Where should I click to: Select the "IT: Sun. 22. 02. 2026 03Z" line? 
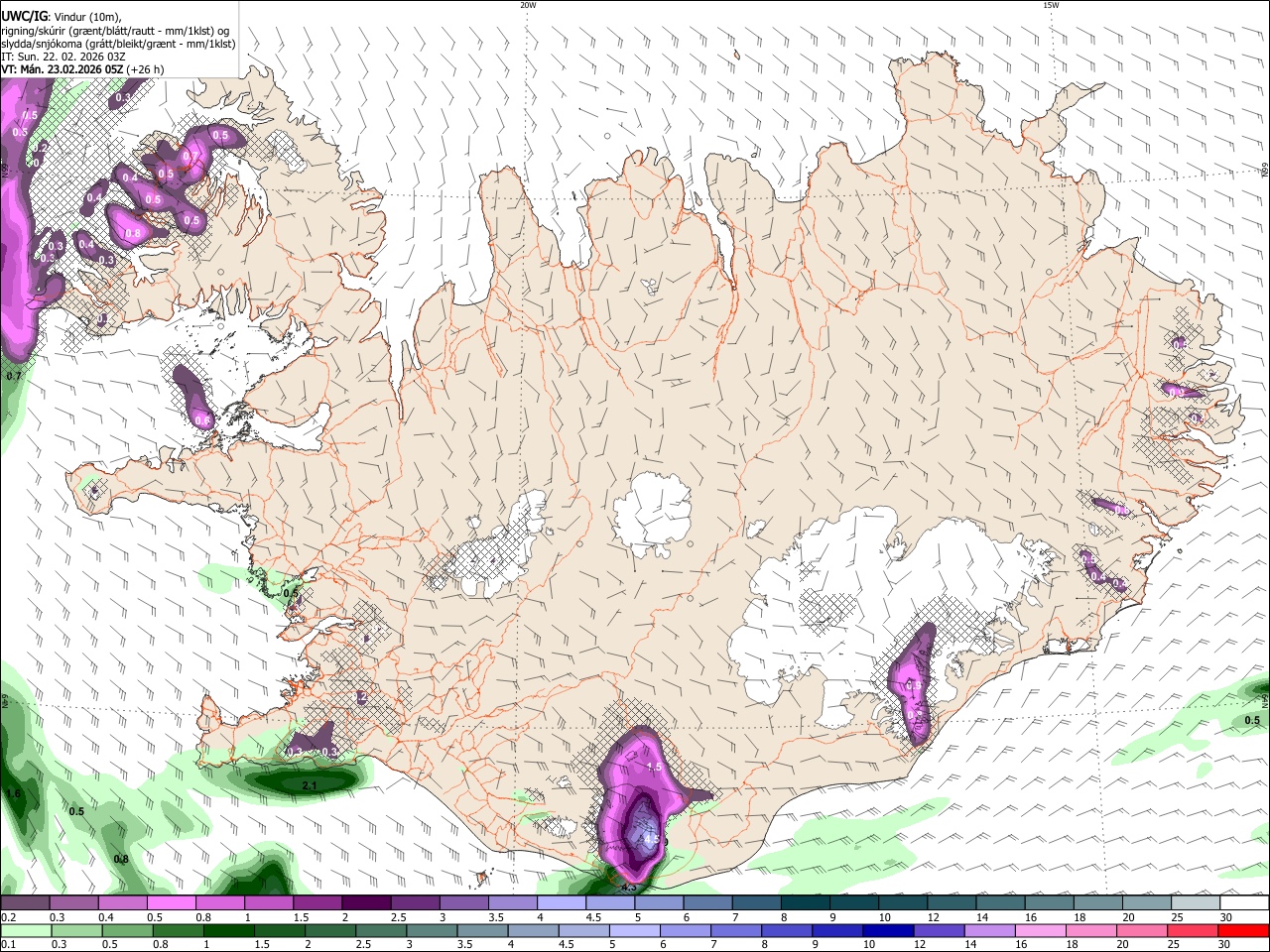pyautogui.click(x=63, y=57)
